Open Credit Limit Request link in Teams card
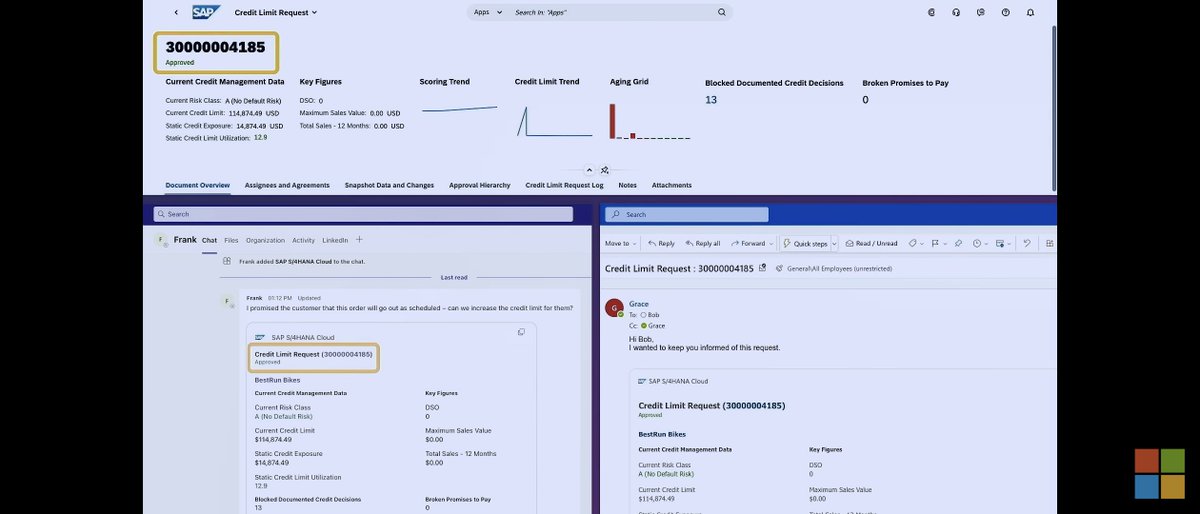The image size is (1200, 514). click(313, 354)
